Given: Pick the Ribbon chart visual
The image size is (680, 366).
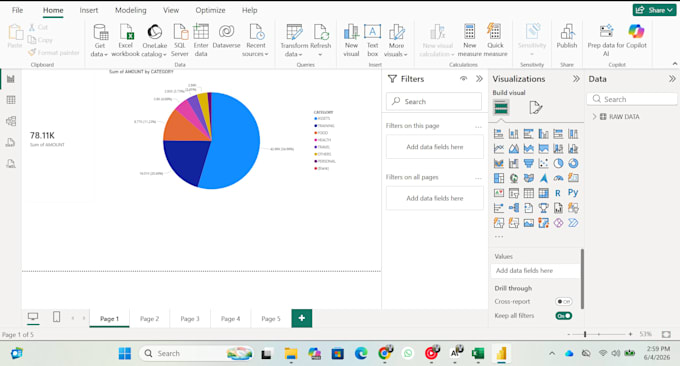Looking at the screenshot, I should (x=499, y=163).
